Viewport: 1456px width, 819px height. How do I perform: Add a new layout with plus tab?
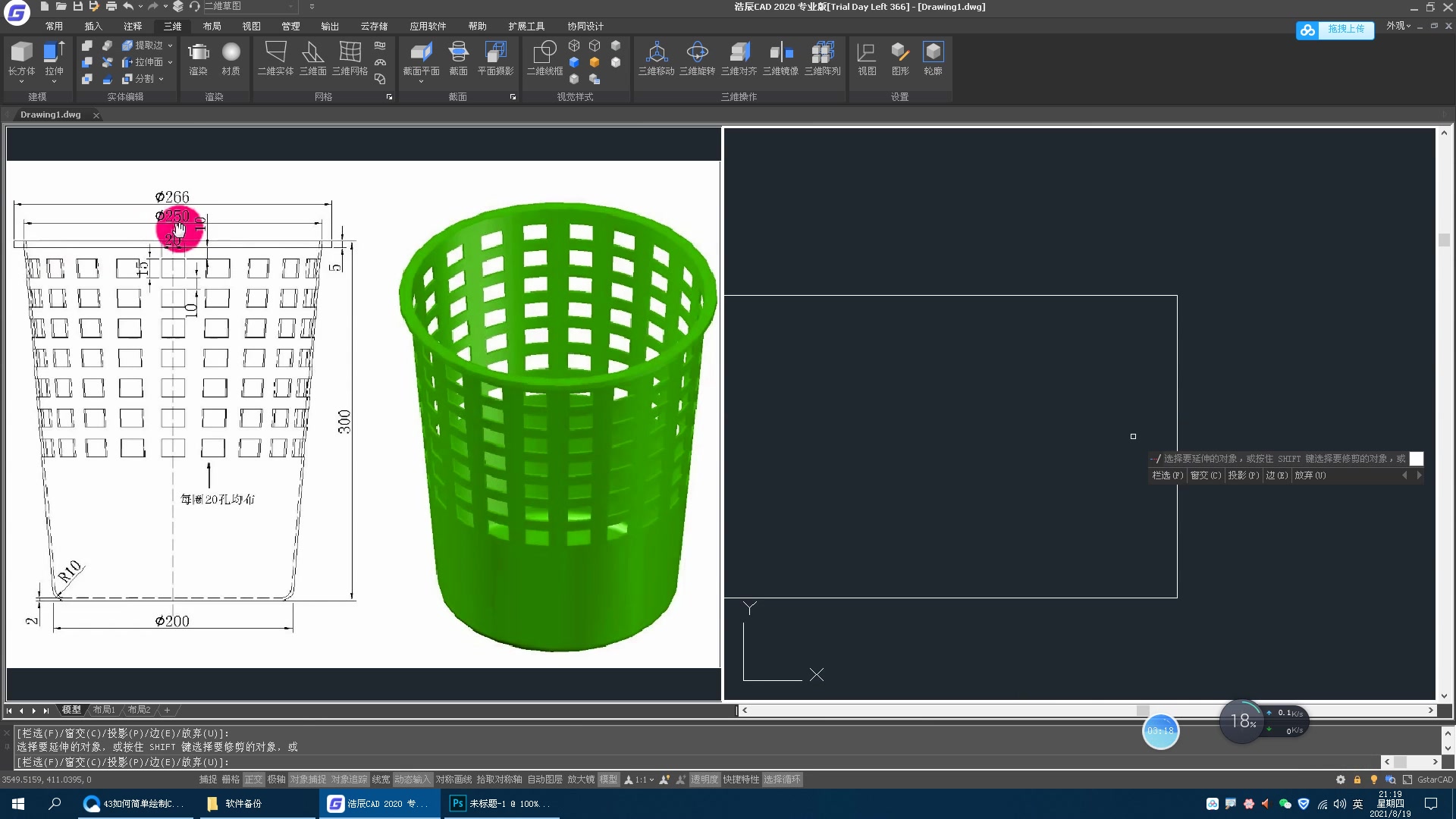click(167, 710)
